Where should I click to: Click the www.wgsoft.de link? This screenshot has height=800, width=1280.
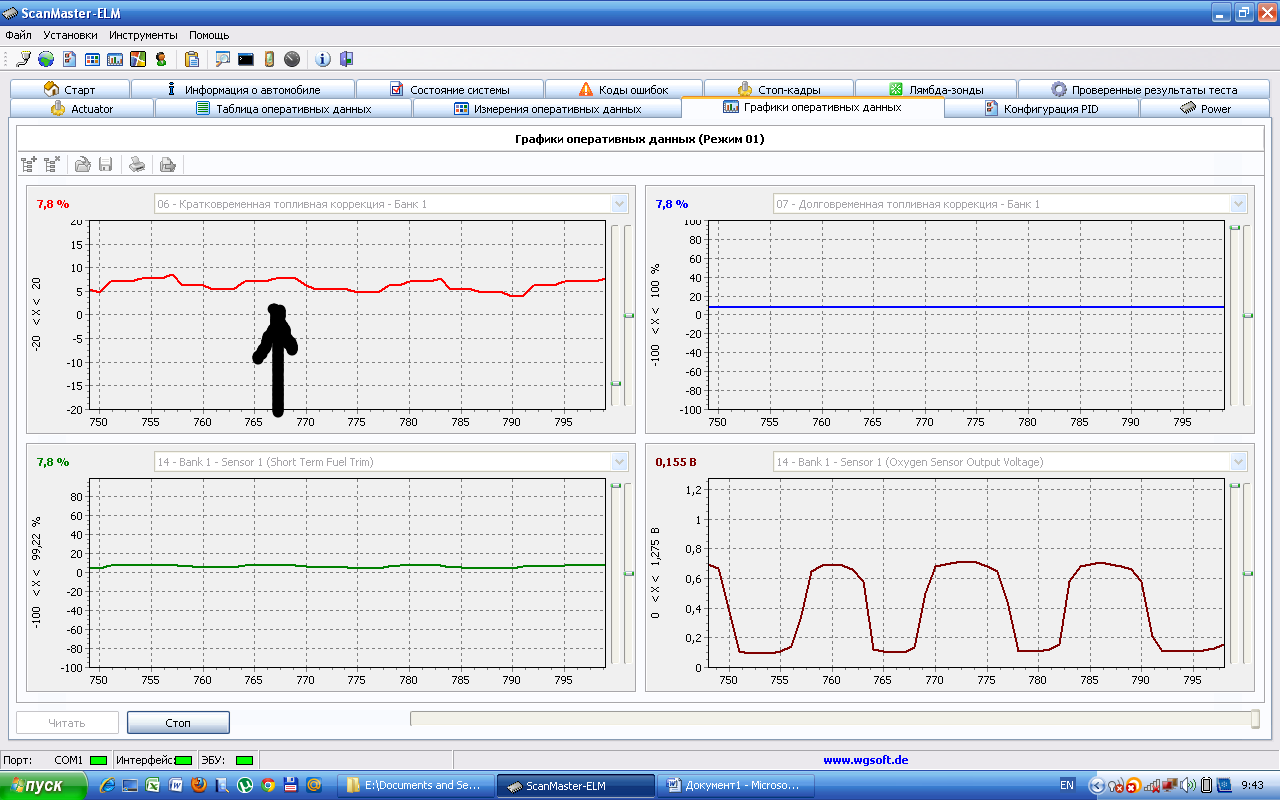pyautogui.click(x=865, y=760)
